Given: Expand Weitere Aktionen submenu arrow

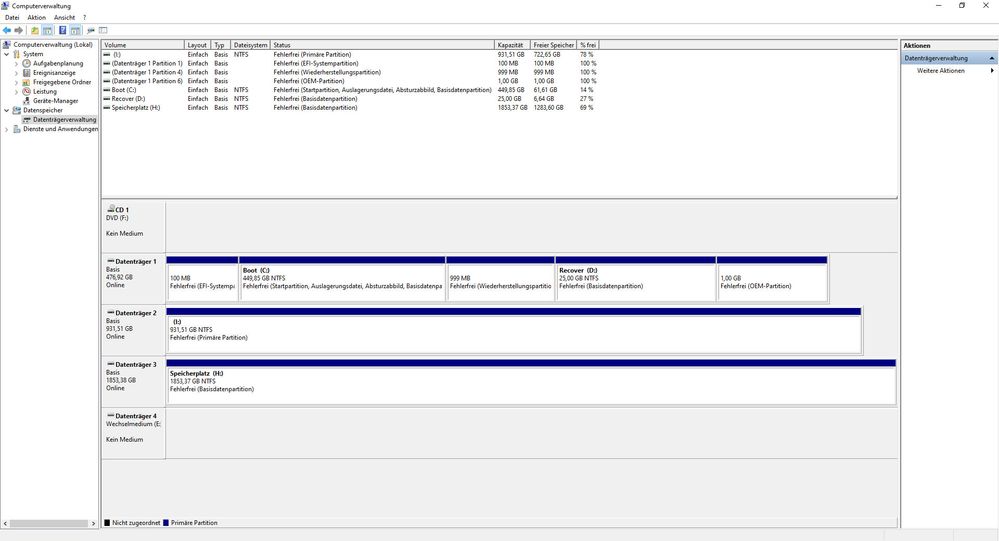Looking at the screenshot, I should (992, 71).
